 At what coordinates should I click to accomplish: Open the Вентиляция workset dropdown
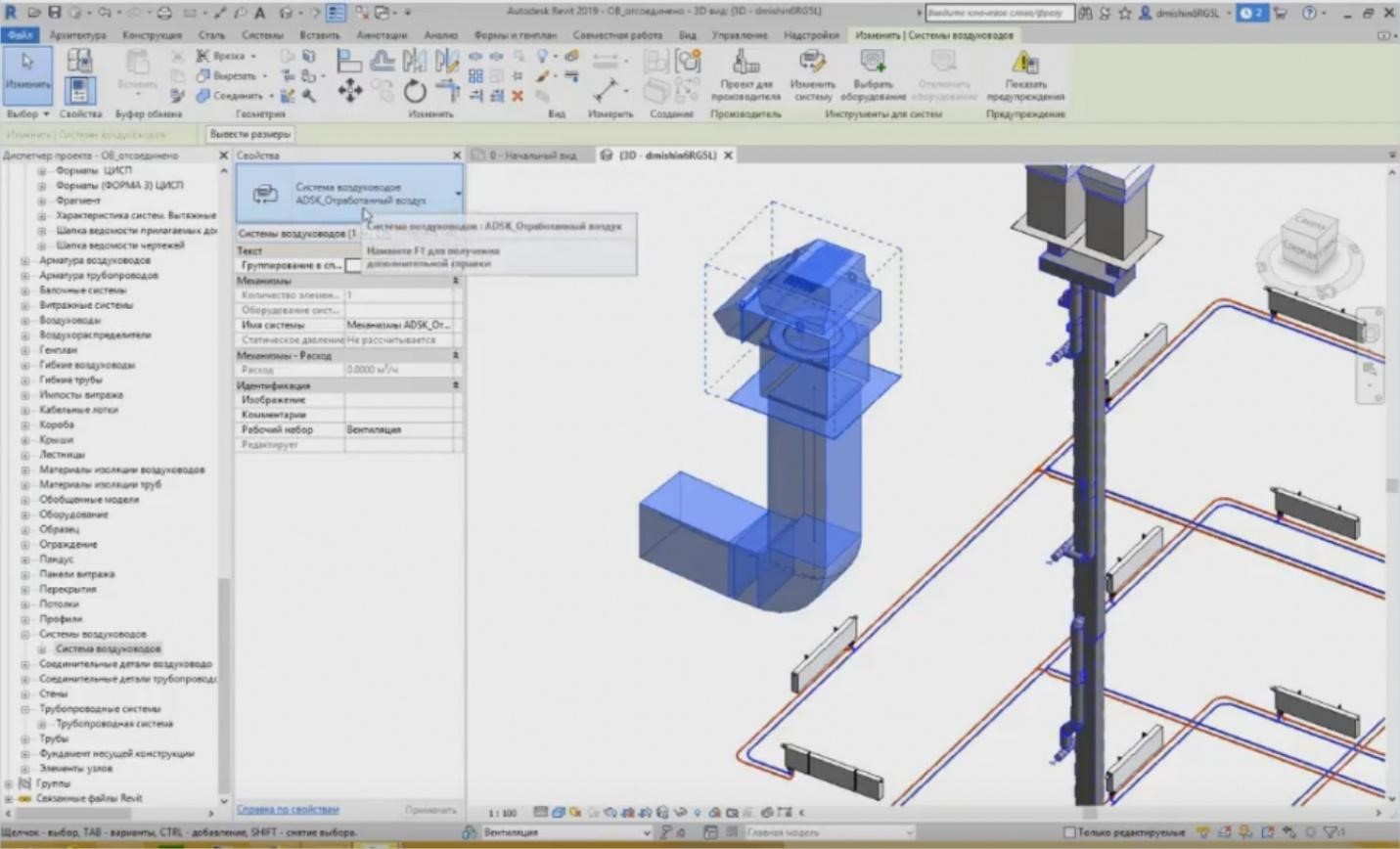click(x=645, y=834)
